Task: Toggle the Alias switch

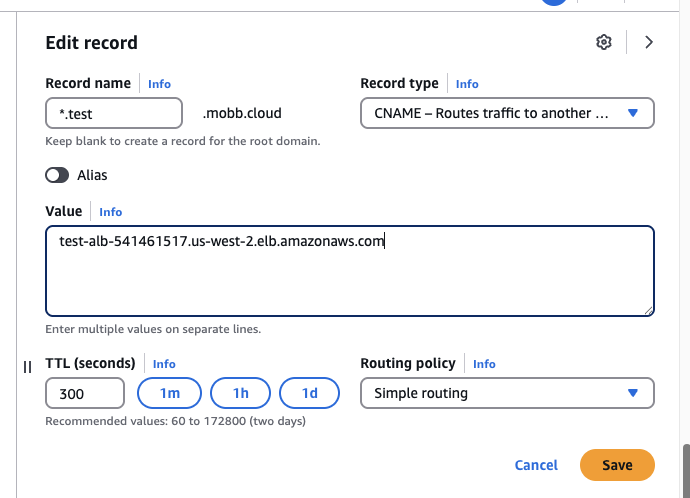Action: [x=58, y=175]
